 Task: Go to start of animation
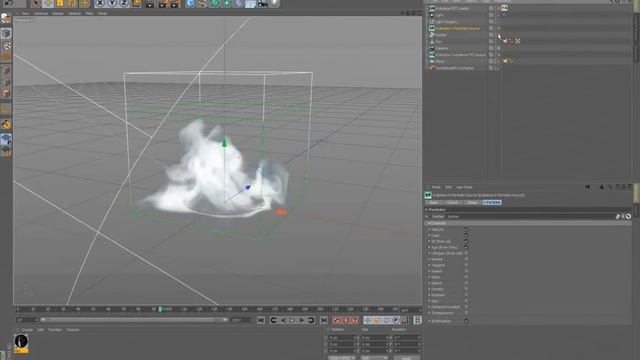[261, 320]
